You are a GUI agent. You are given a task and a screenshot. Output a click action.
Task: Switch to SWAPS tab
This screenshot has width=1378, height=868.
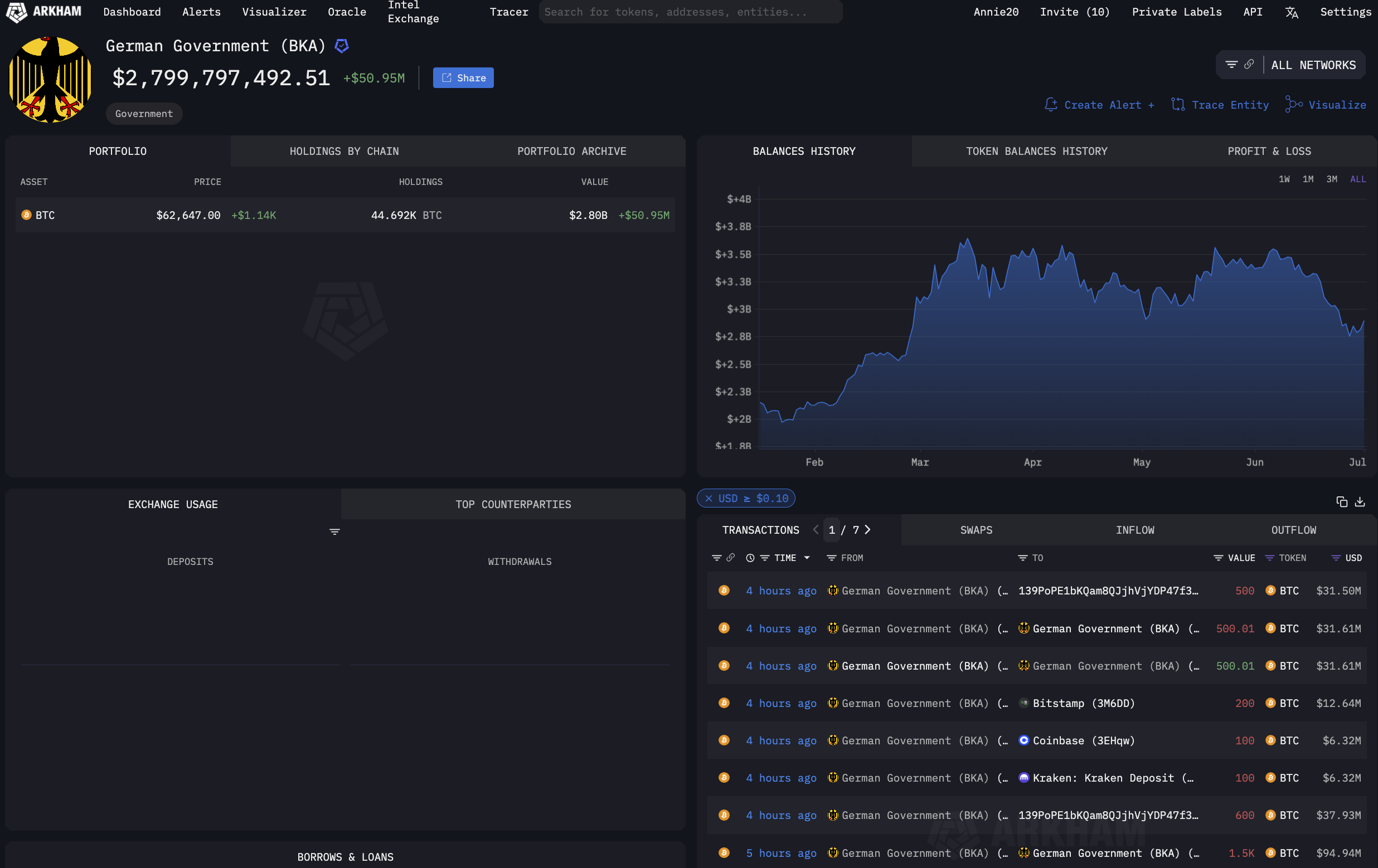976,530
